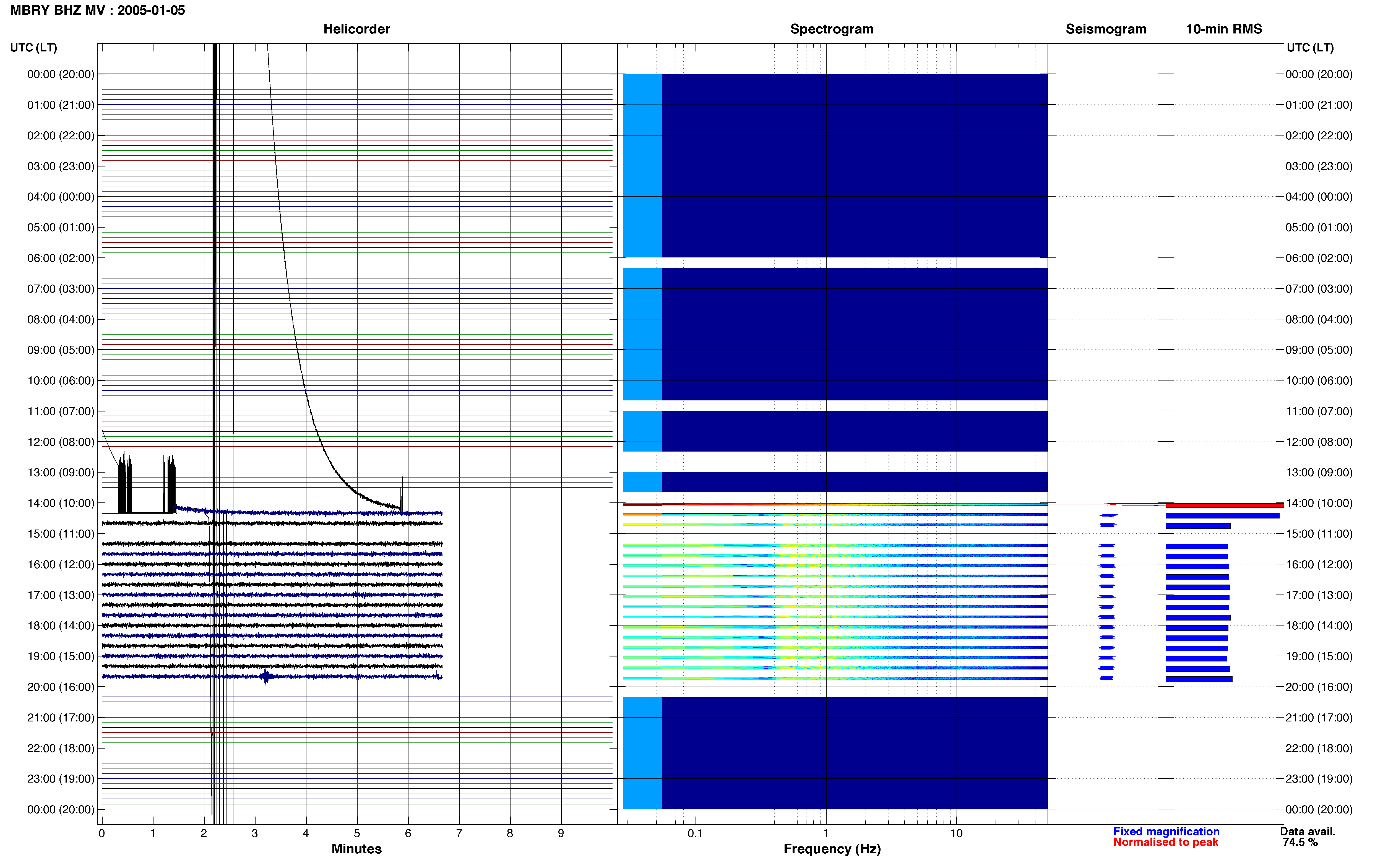1388x868 pixels.
Task: Click left time label '06:00 (02:00)'
Action: click(x=61, y=258)
